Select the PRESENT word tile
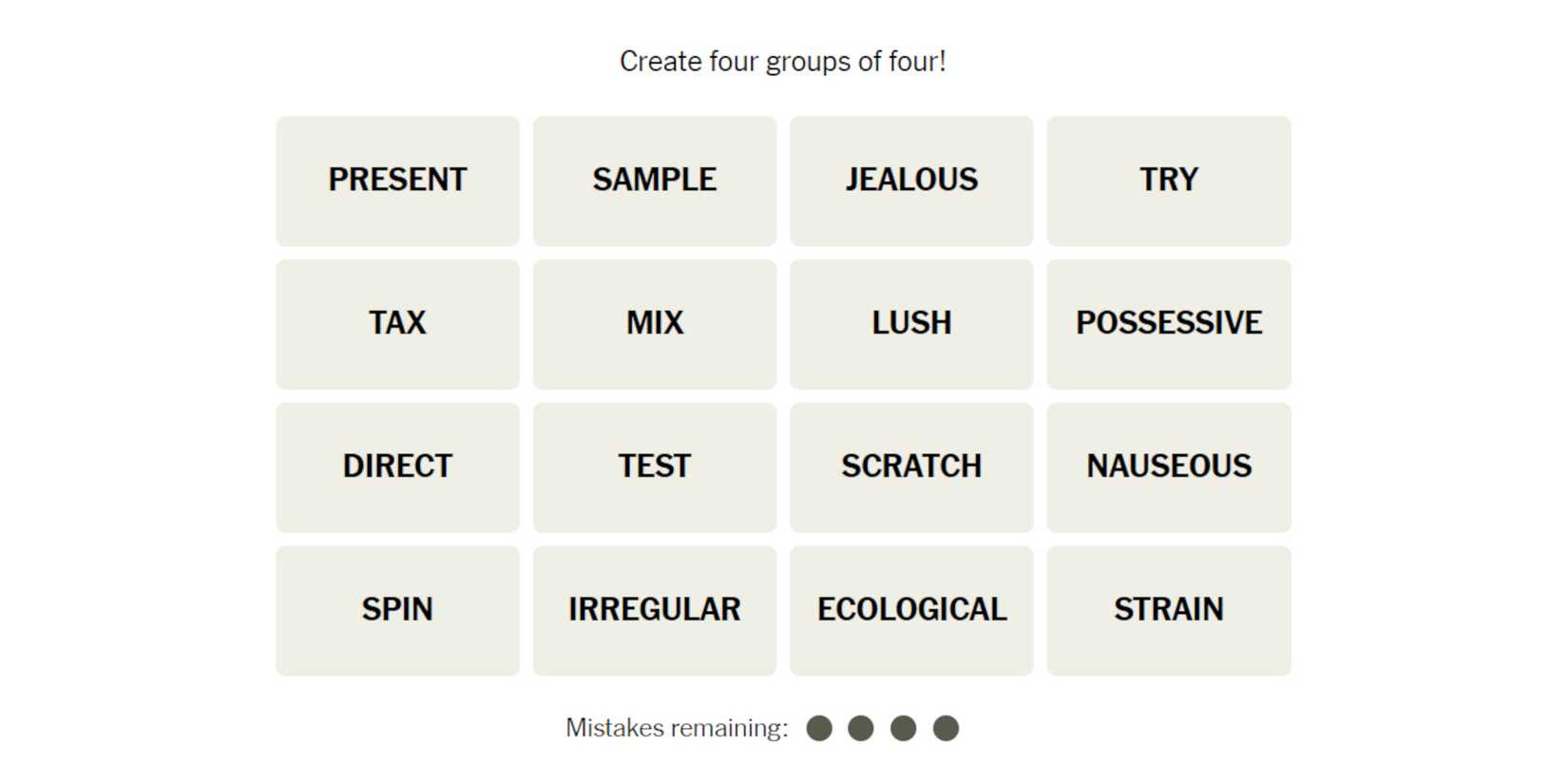The image size is (1568, 784). [x=397, y=181]
